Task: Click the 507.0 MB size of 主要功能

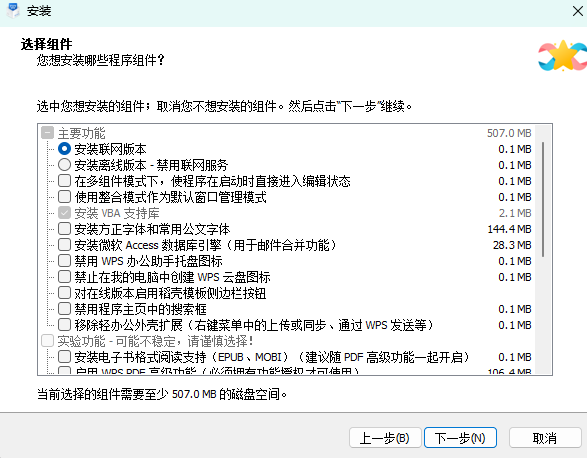Action: click(x=509, y=133)
